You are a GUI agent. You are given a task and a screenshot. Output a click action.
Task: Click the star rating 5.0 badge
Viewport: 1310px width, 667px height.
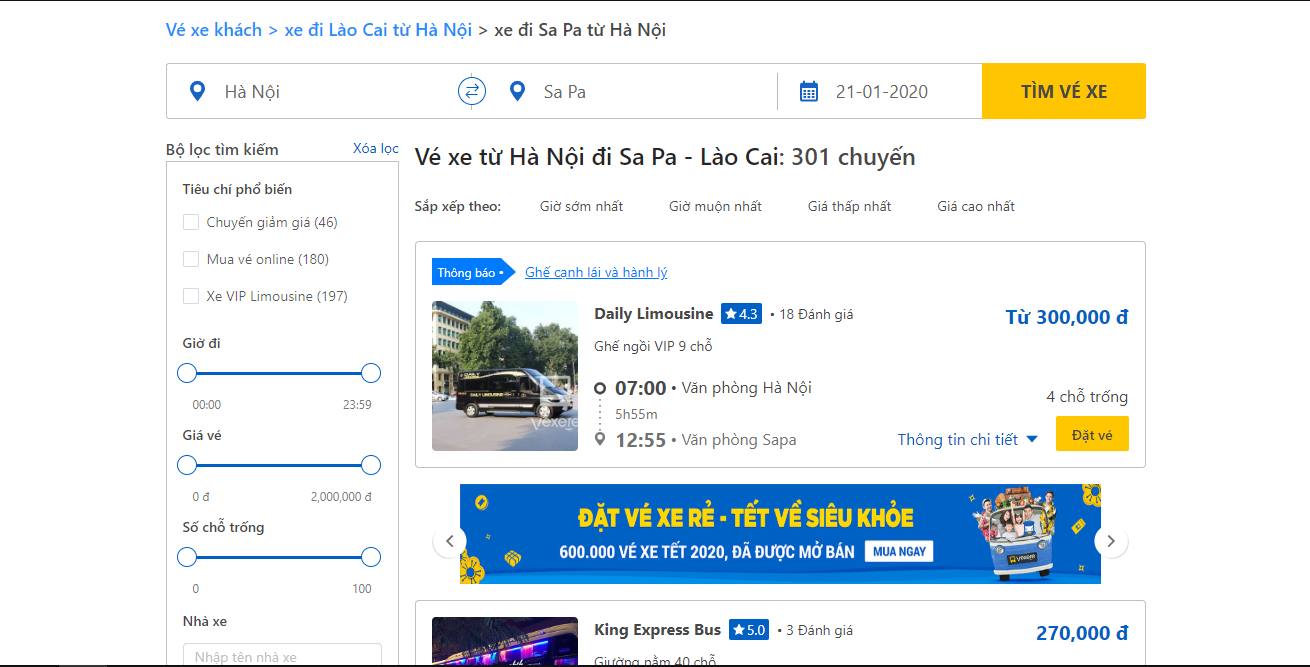pos(749,630)
